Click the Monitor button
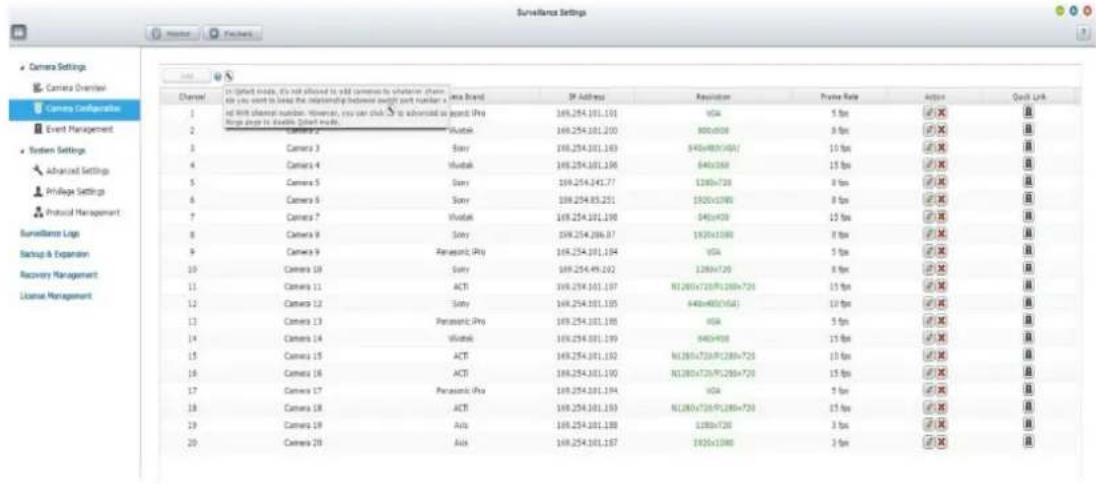The image size is (1096, 484). [x=173, y=33]
